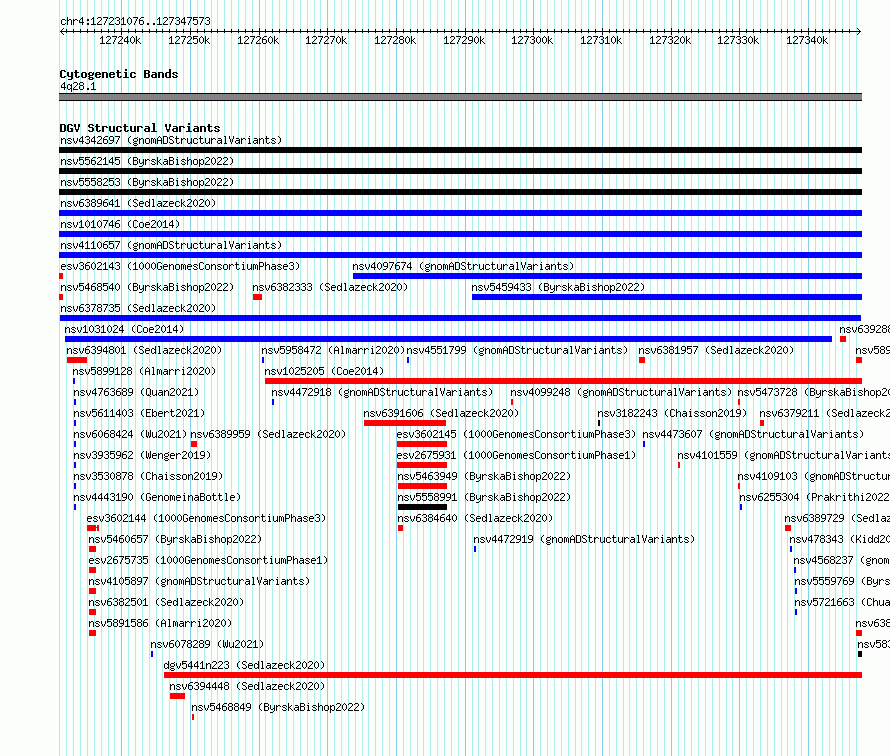Screen dimensions: 890x756
Task: Open the nsv3182243 Chaisson2019 label
Action: click(x=672, y=413)
